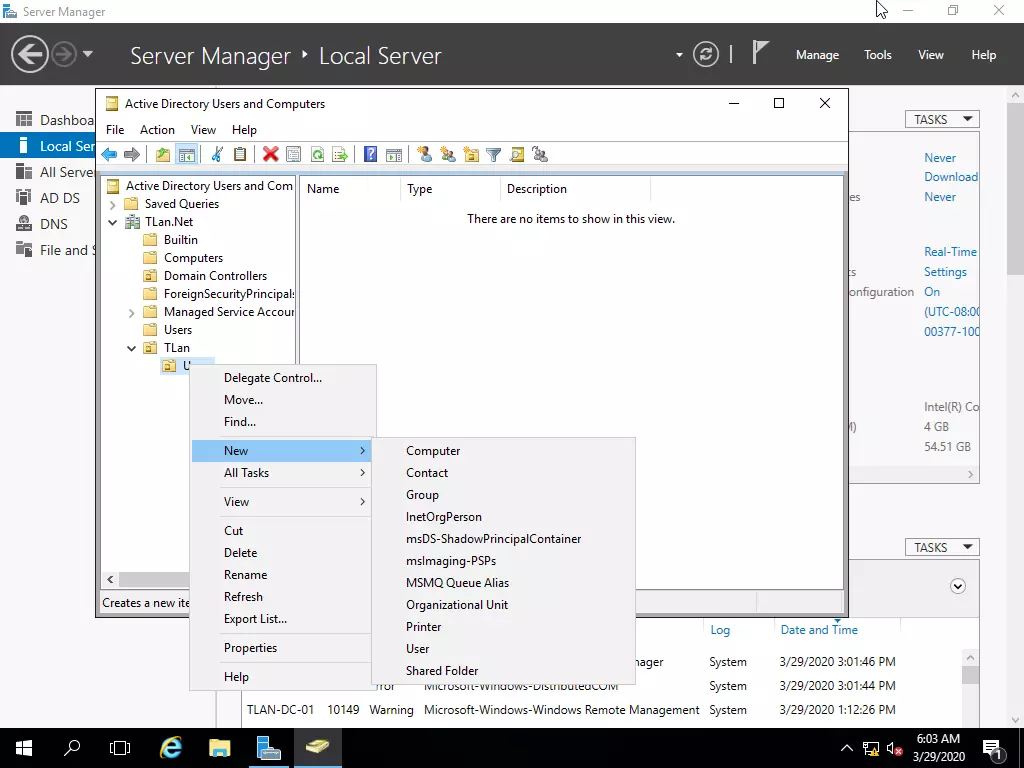Click the Date and Time column header
1024x768 pixels.
819,630
